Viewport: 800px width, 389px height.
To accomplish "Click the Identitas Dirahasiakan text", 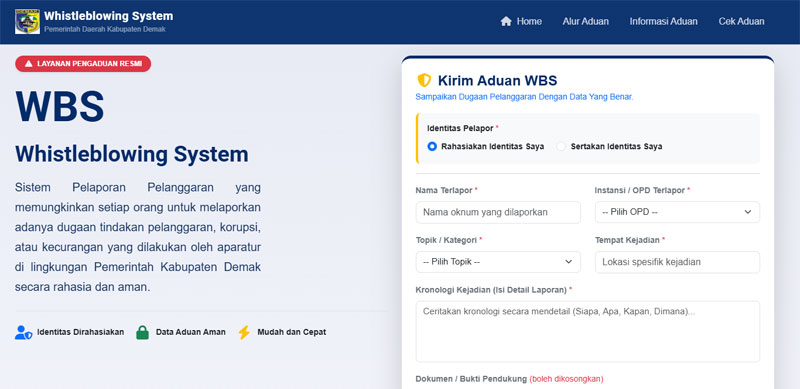I will pos(81,332).
